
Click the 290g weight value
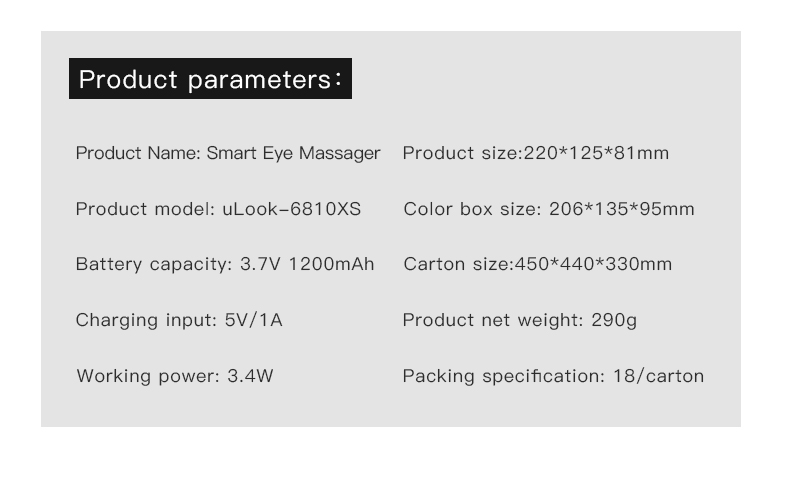(x=614, y=320)
